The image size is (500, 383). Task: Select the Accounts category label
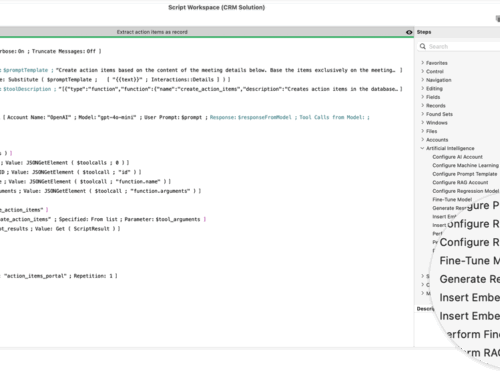(437, 140)
